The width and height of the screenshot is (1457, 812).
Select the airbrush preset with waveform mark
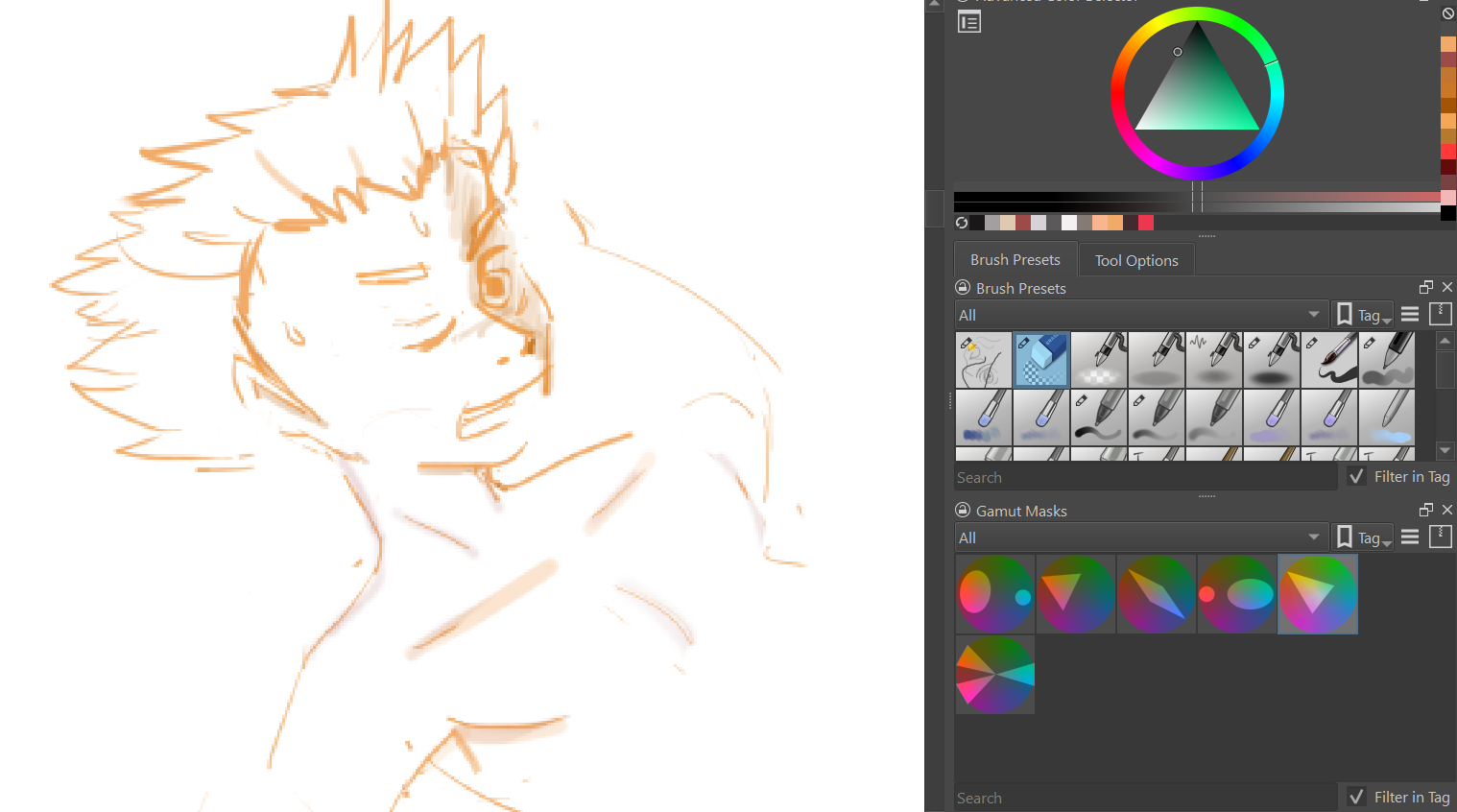click(x=1214, y=360)
